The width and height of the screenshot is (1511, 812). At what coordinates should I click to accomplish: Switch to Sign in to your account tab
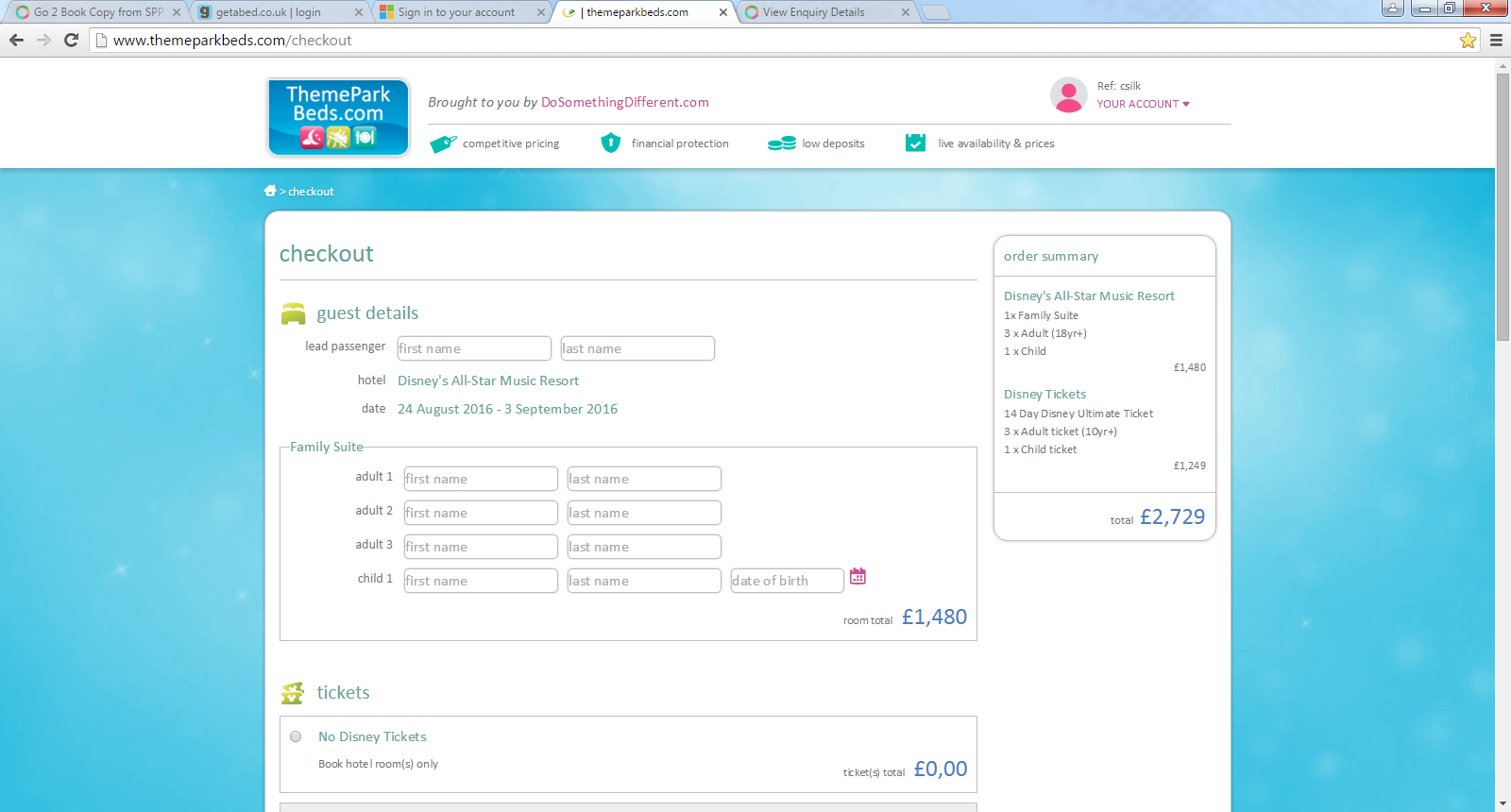[x=462, y=12]
